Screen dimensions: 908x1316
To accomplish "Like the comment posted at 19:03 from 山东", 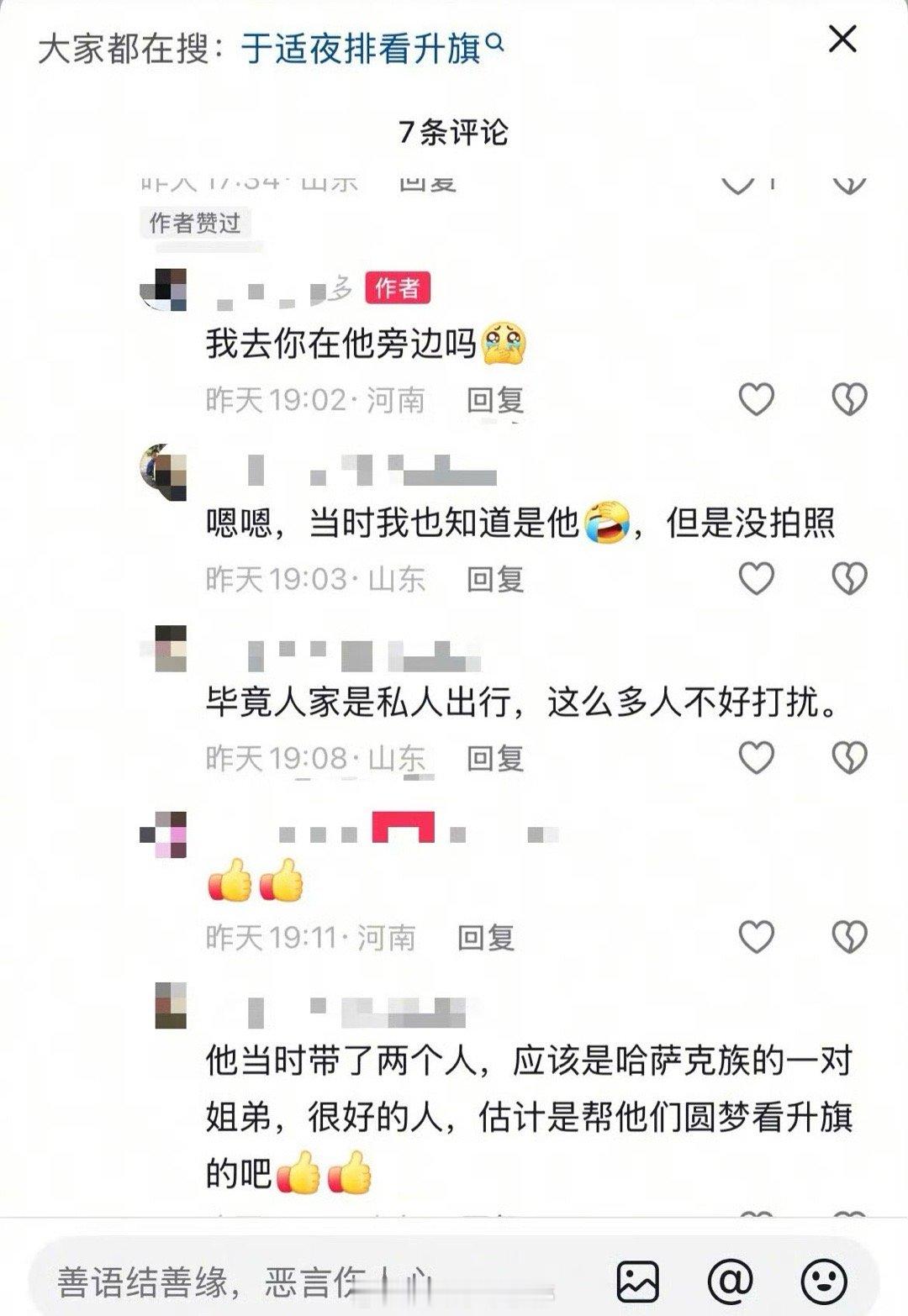I will [756, 578].
